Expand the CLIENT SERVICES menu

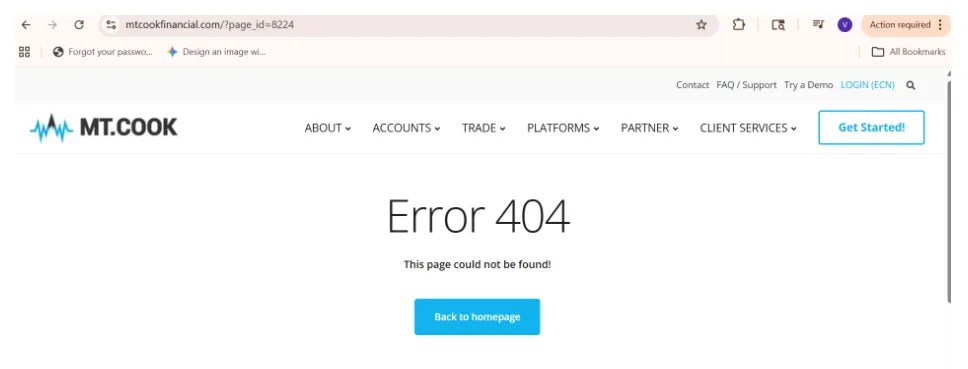click(748, 128)
